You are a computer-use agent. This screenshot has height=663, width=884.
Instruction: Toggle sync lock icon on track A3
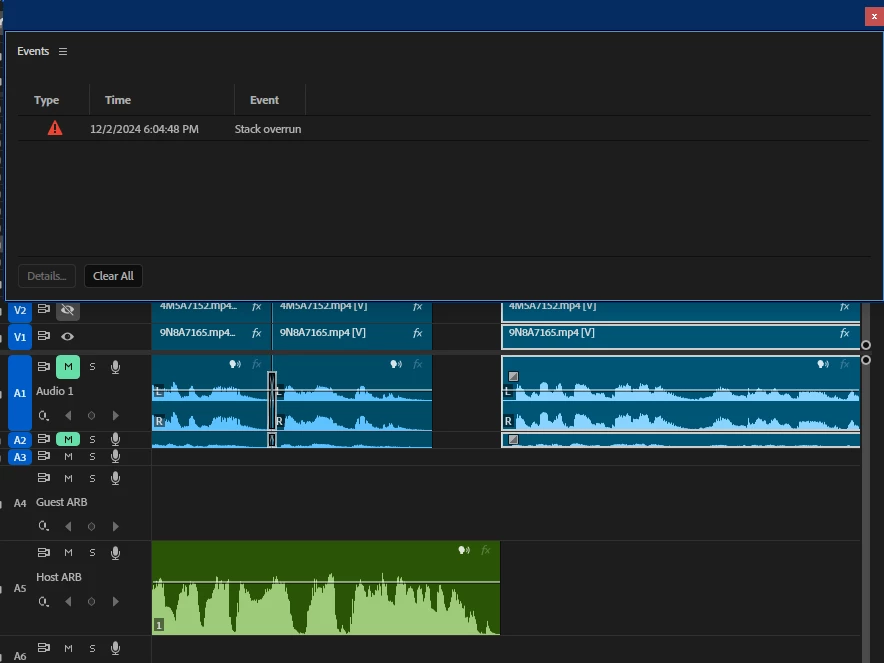(43, 456)
